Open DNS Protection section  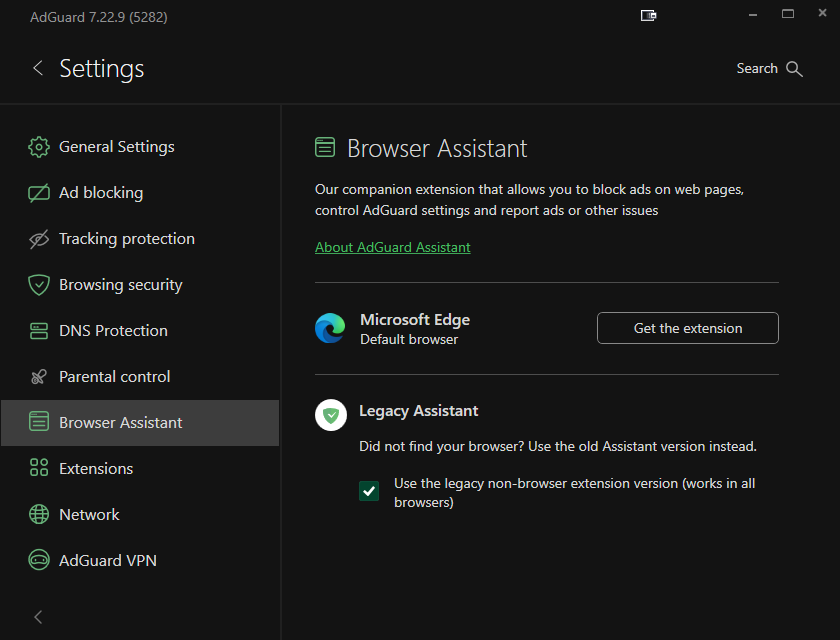coord(140,331)
